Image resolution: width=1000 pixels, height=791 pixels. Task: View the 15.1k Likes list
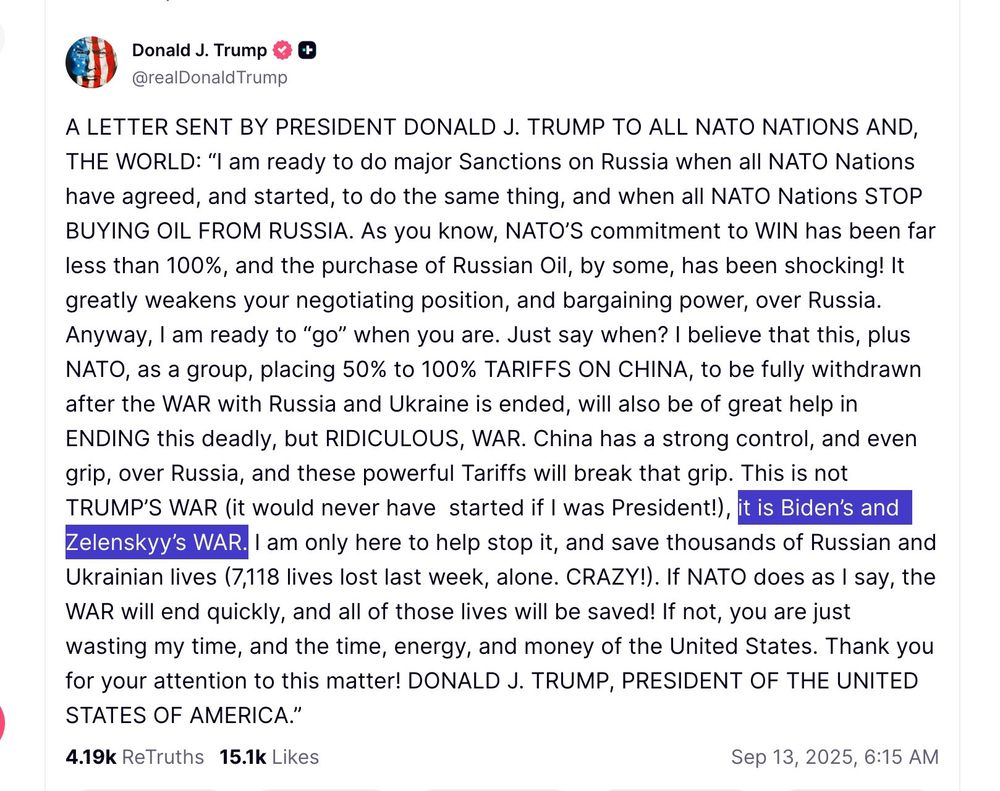269,757
